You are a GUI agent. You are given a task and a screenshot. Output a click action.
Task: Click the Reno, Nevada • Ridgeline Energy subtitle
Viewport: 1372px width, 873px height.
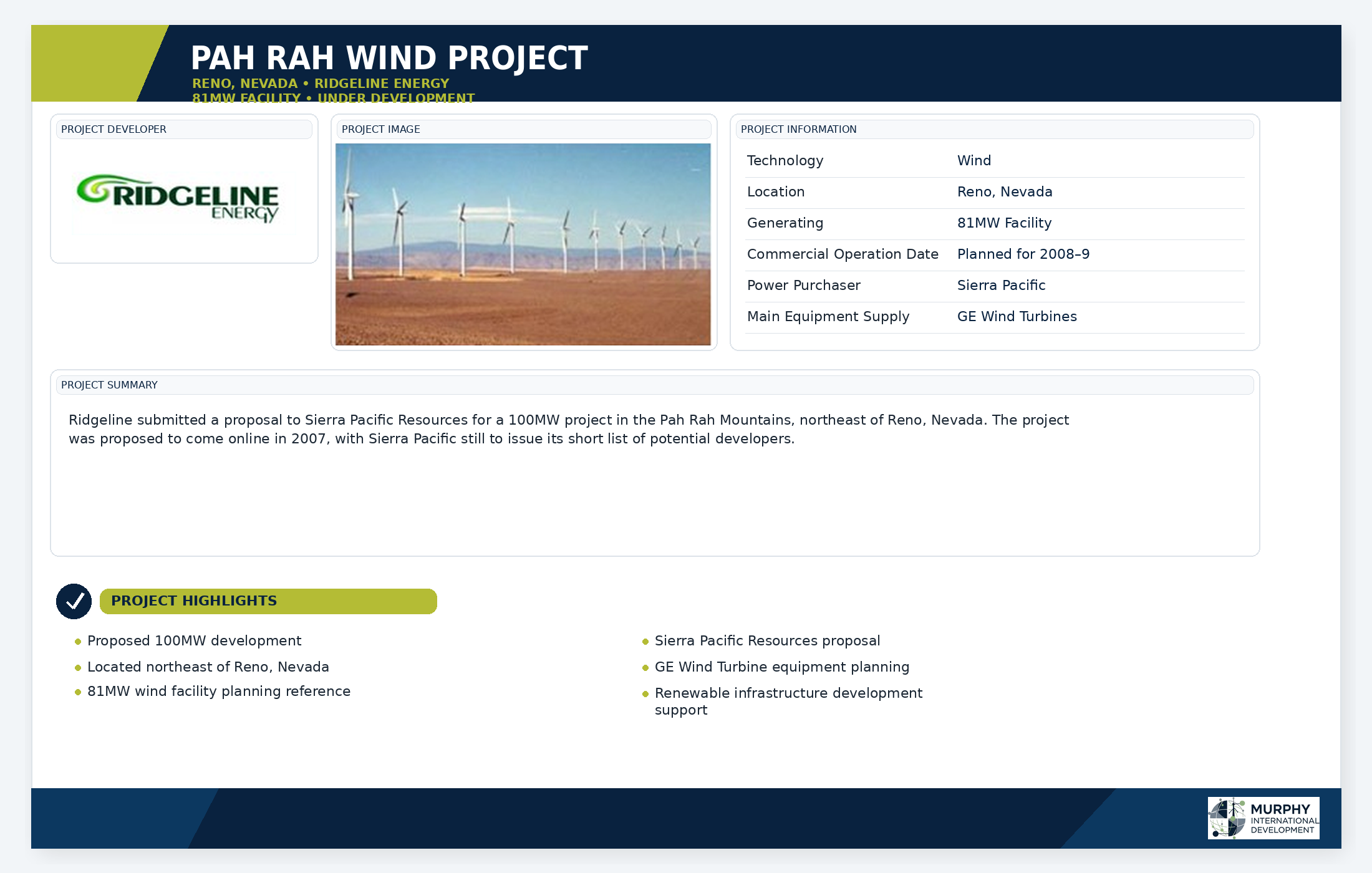[321, 84]
